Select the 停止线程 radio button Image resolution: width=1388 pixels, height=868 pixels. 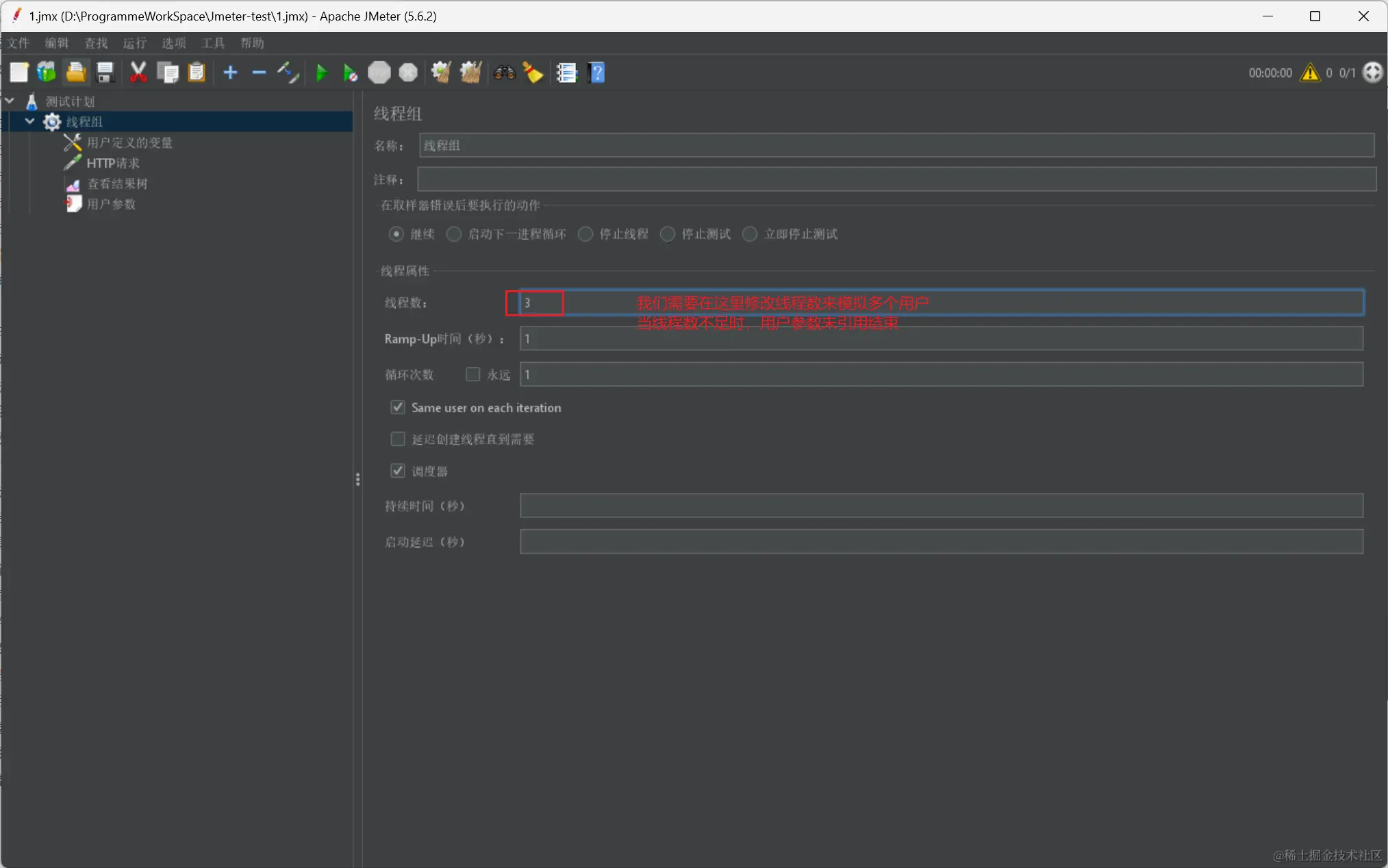[585, 234]
